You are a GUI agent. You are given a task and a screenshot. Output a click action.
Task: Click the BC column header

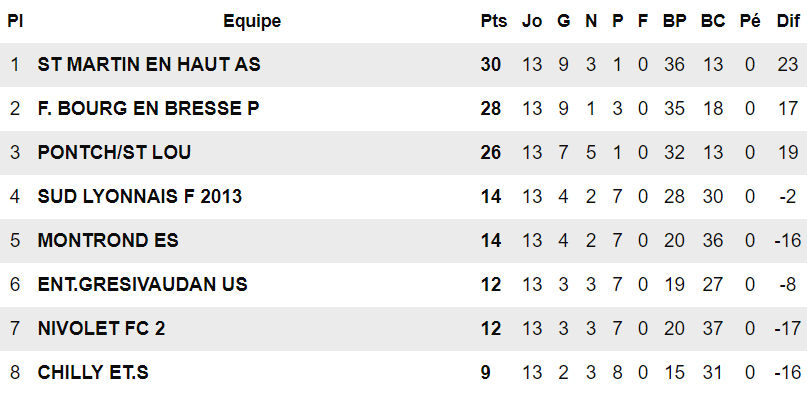(x=713, y=21)
